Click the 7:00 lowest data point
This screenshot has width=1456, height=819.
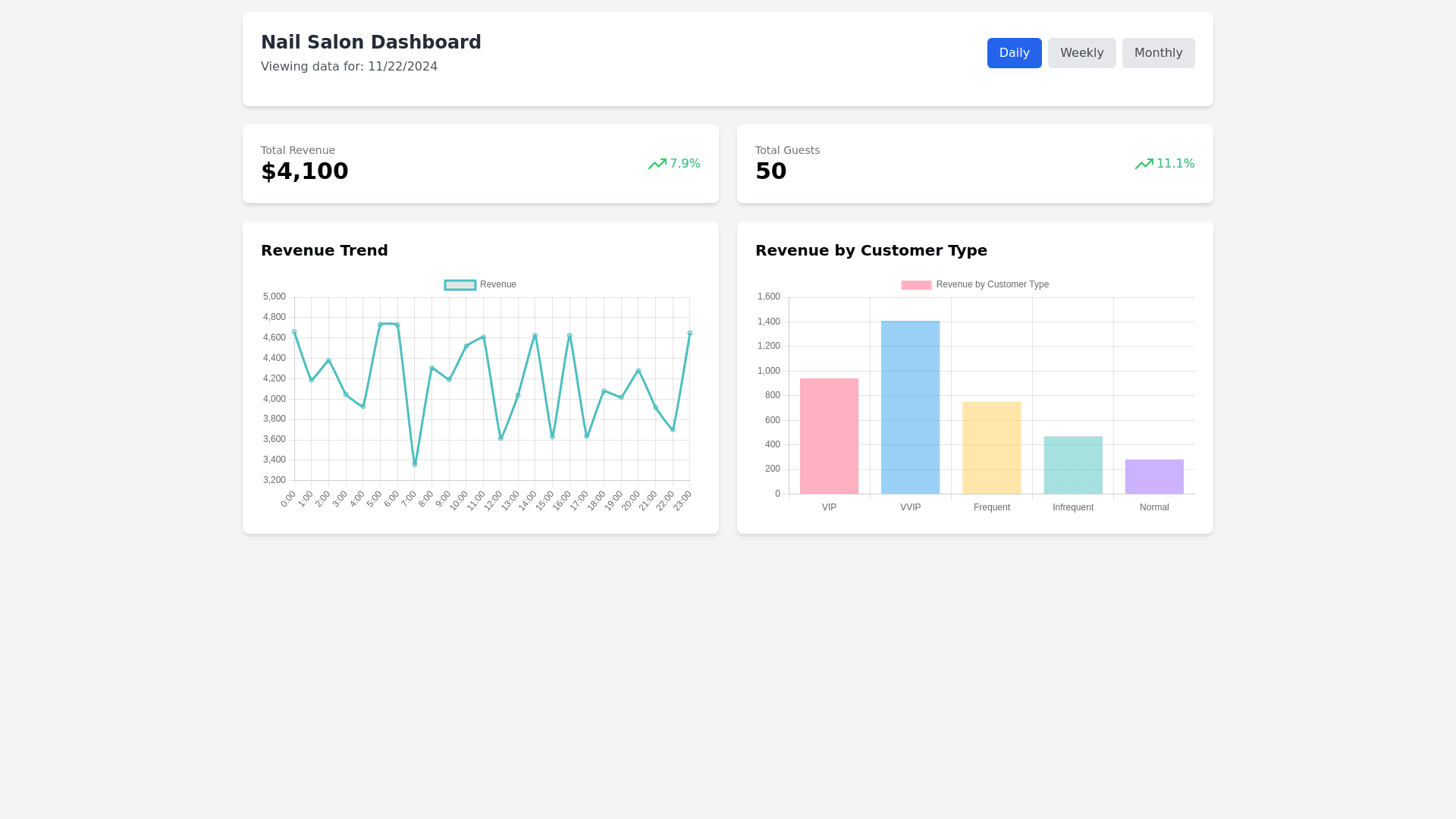pyautogui.click(x=415, y=464)
